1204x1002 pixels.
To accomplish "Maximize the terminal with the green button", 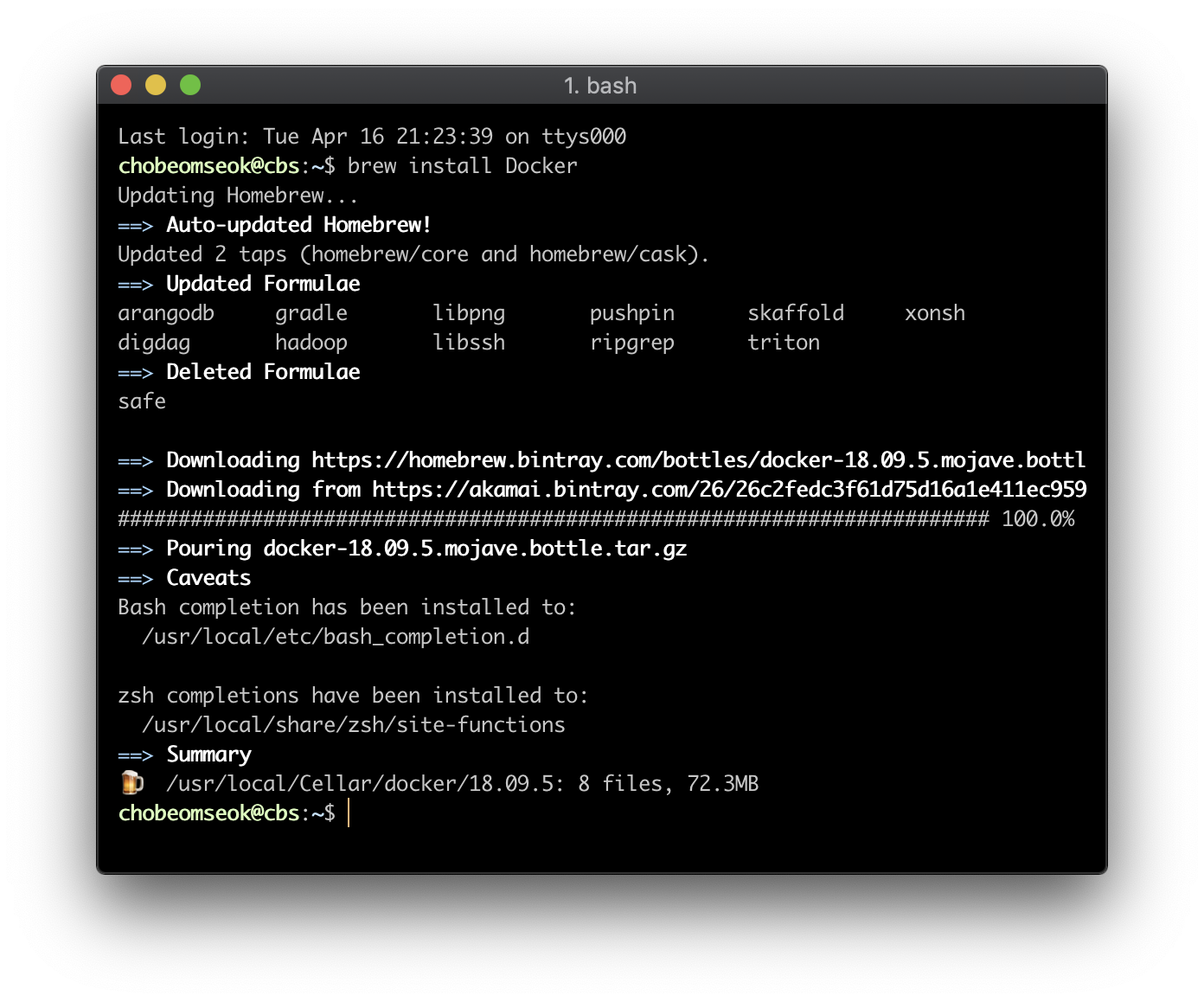I will (x=190, y=85).
